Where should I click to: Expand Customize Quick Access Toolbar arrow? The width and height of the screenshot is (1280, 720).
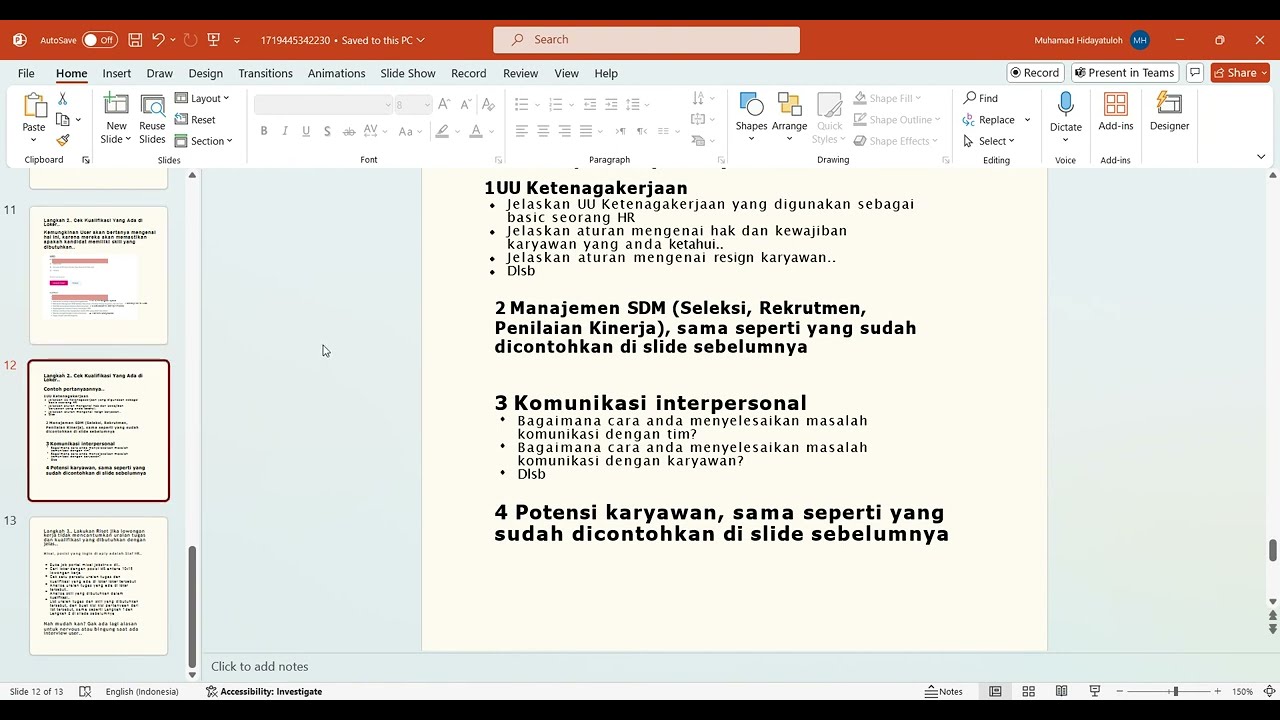(x=237, y=40)
